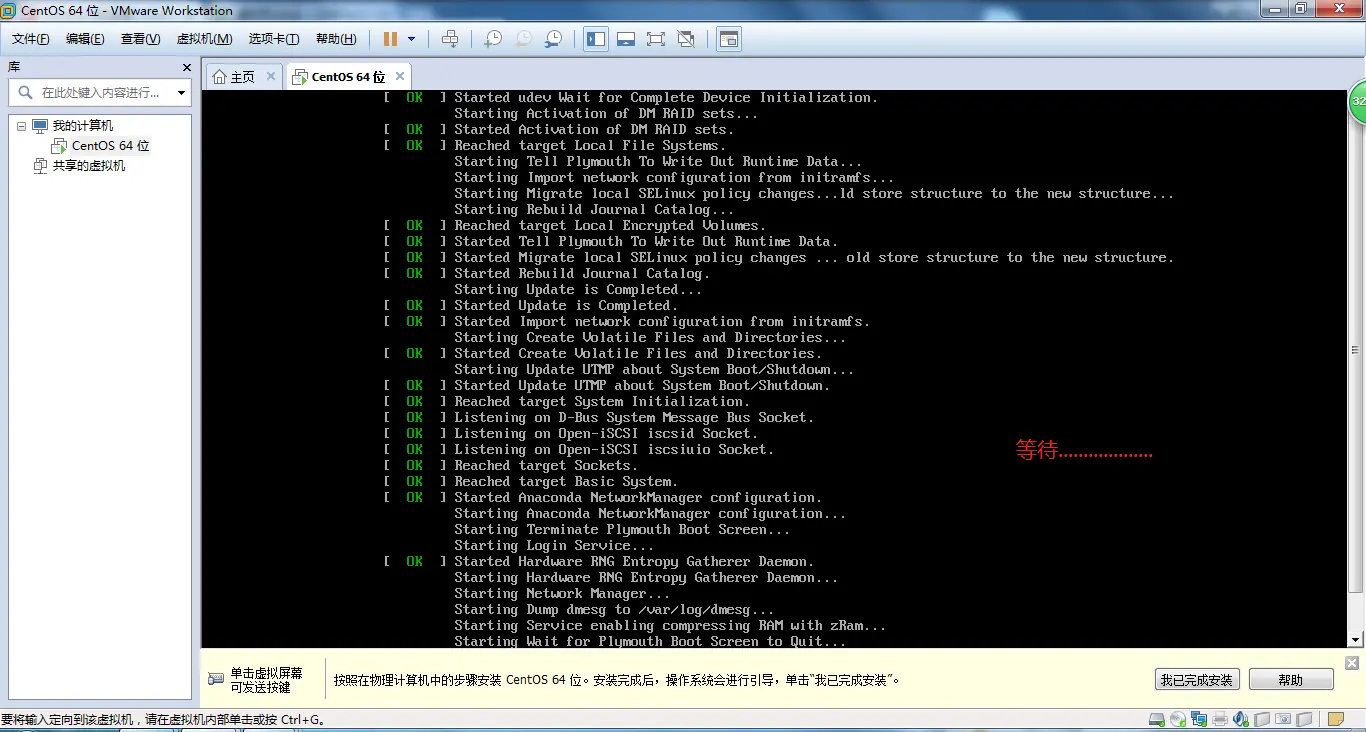Open the 选项卡(T) menu

(x=274, y=39)
